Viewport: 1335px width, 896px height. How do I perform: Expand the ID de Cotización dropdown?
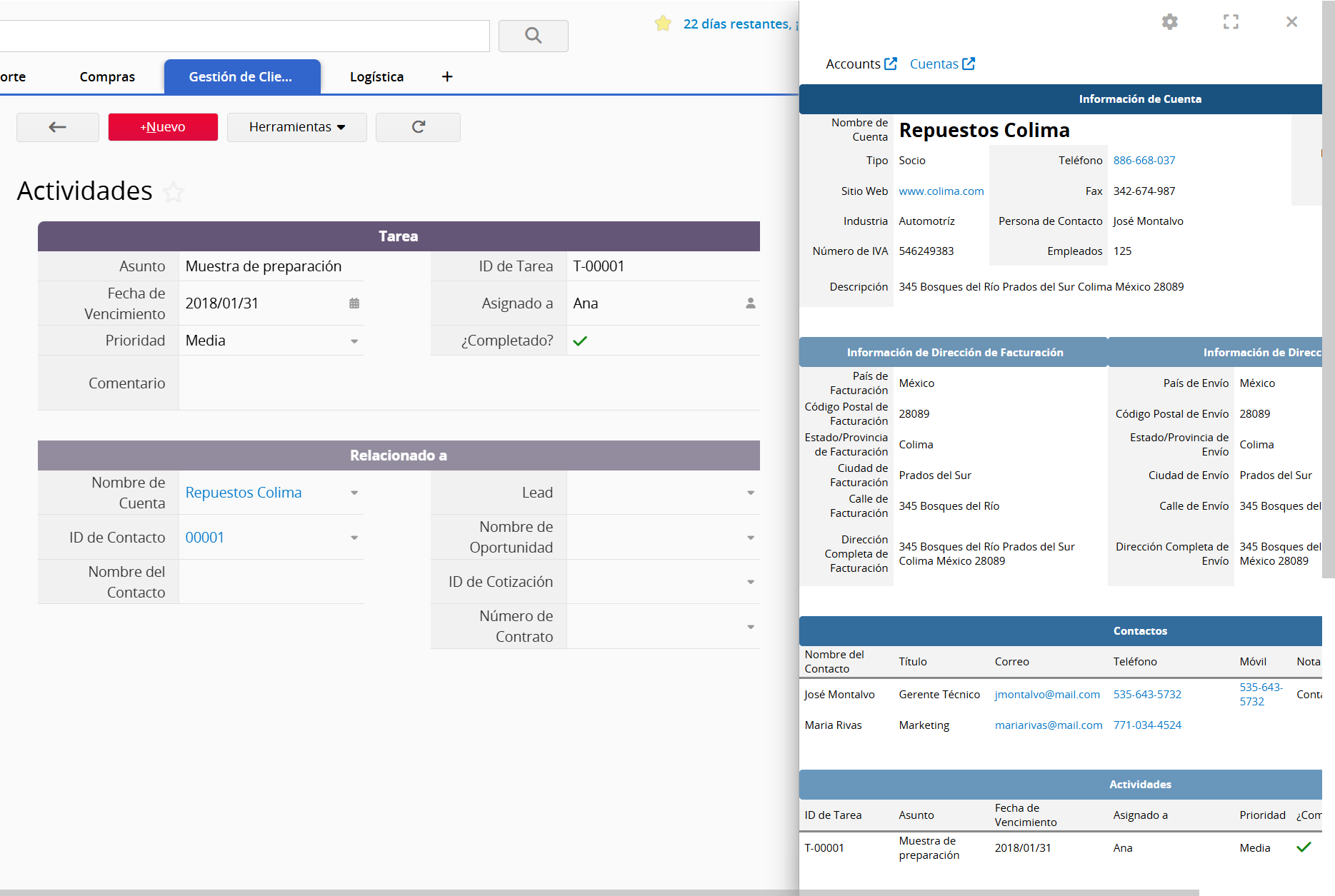tap(750, 582)
